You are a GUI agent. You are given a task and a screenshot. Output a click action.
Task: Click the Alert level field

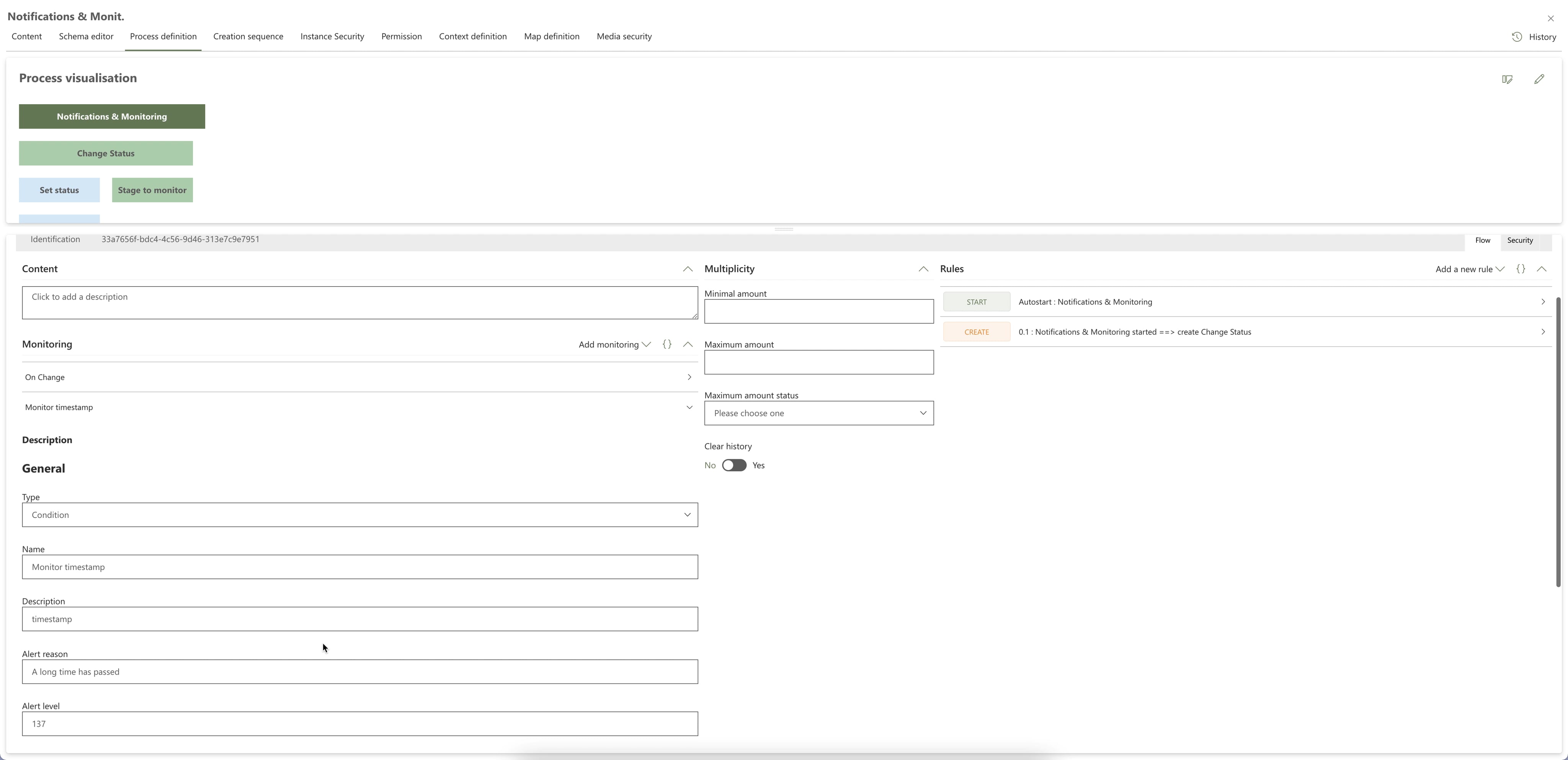(360, 724)
